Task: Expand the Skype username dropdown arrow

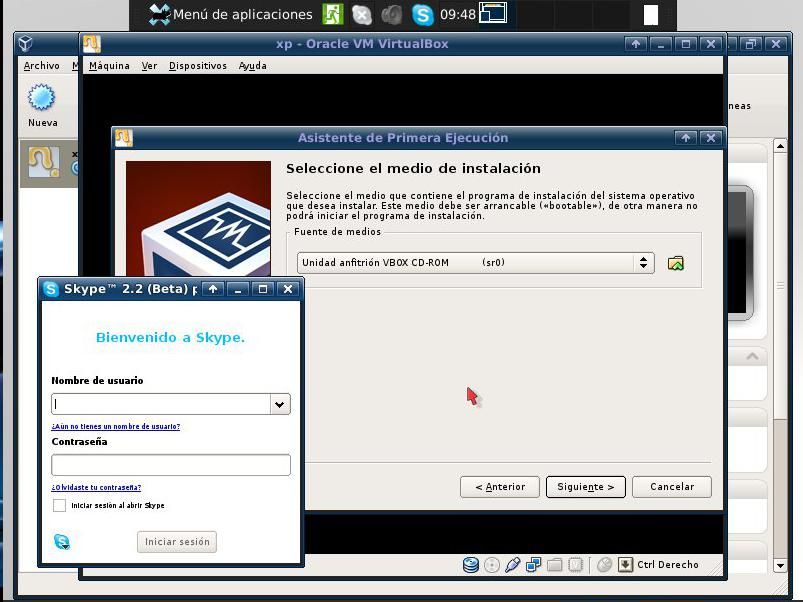Action: tap(280, 404)
